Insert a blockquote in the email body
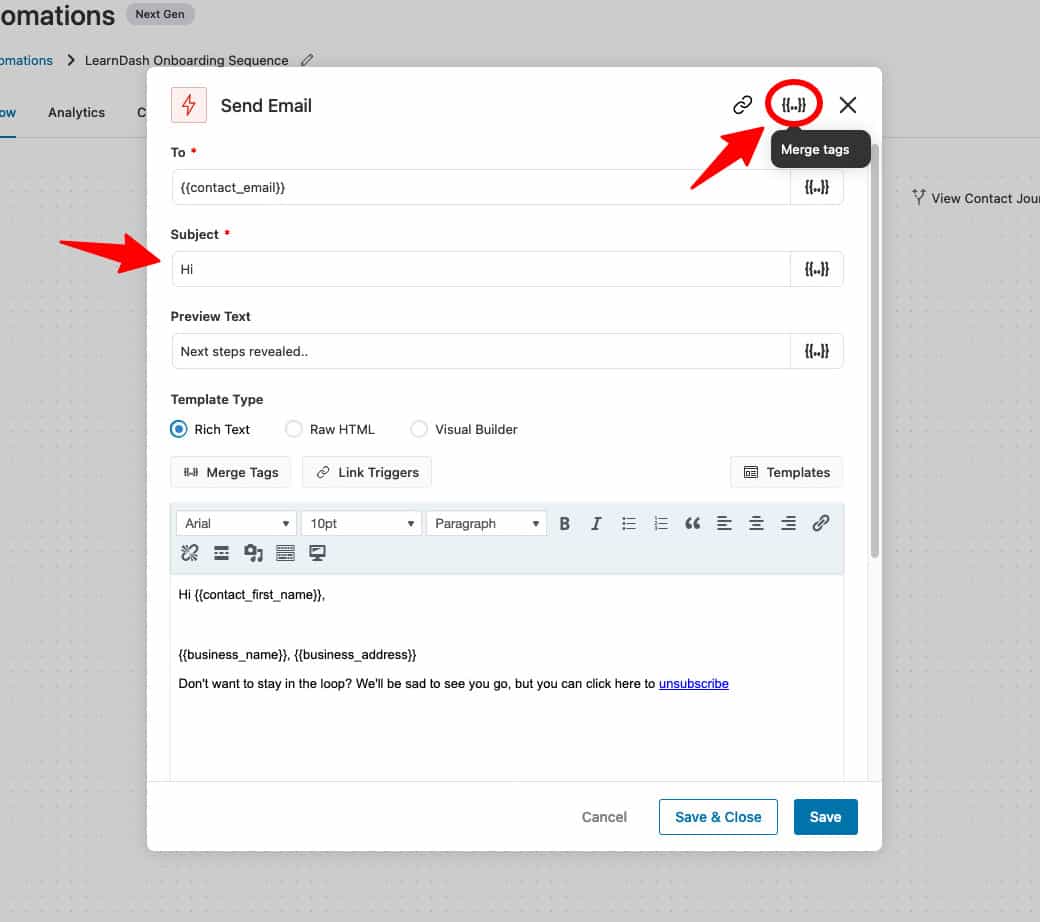The image size is (1040, 922). 693,522
